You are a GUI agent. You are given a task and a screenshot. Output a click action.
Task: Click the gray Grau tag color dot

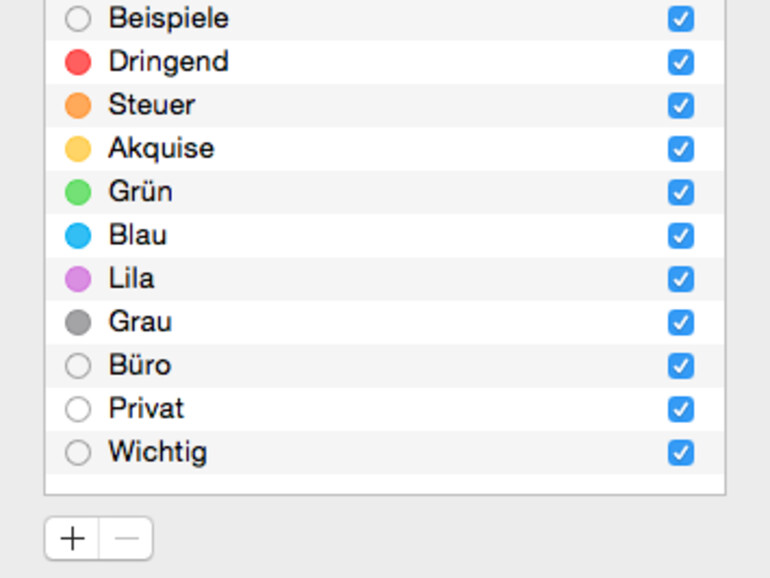pos(78,322)
